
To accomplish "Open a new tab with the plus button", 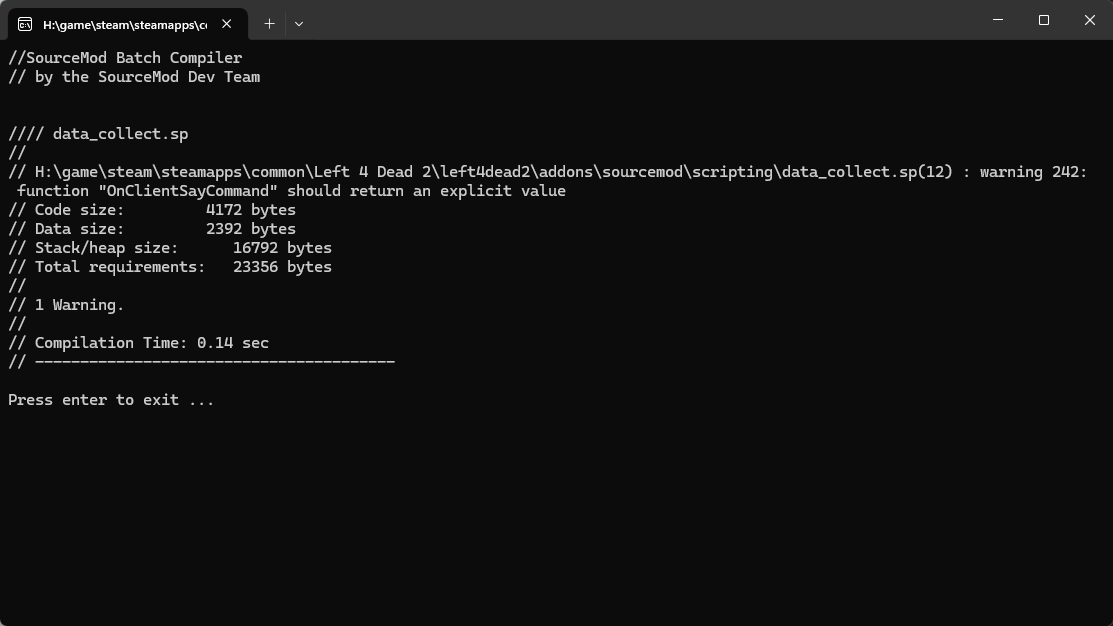I will 269,23.
